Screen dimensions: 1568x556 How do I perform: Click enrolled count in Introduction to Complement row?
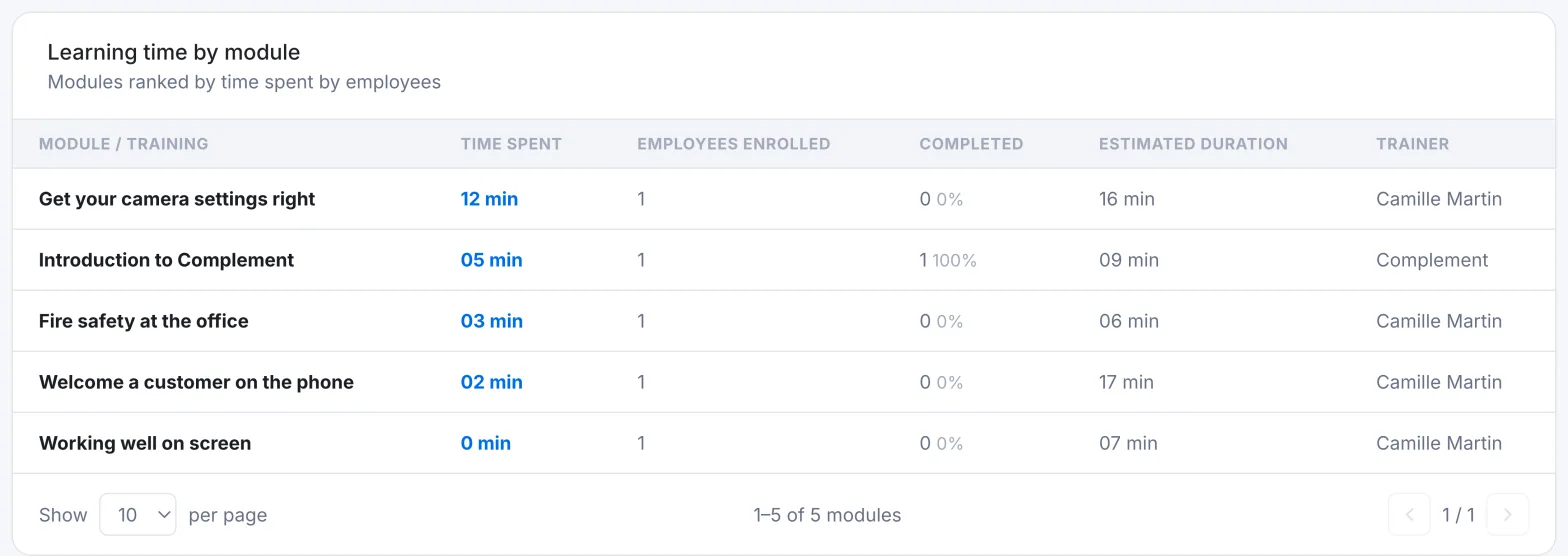pos(641,260)
